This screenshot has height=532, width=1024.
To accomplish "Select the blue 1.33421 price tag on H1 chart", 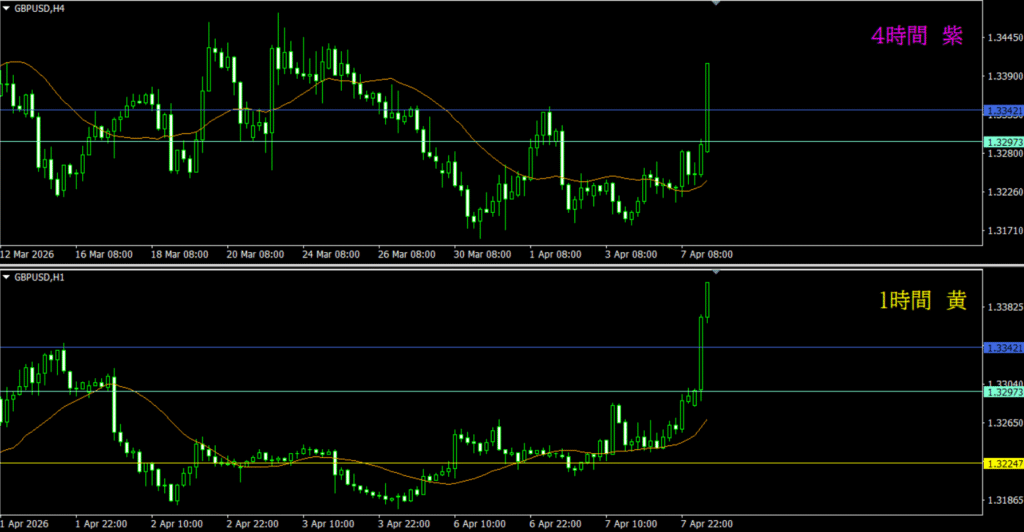I will pyautogui.click(x=1003, y=348).
